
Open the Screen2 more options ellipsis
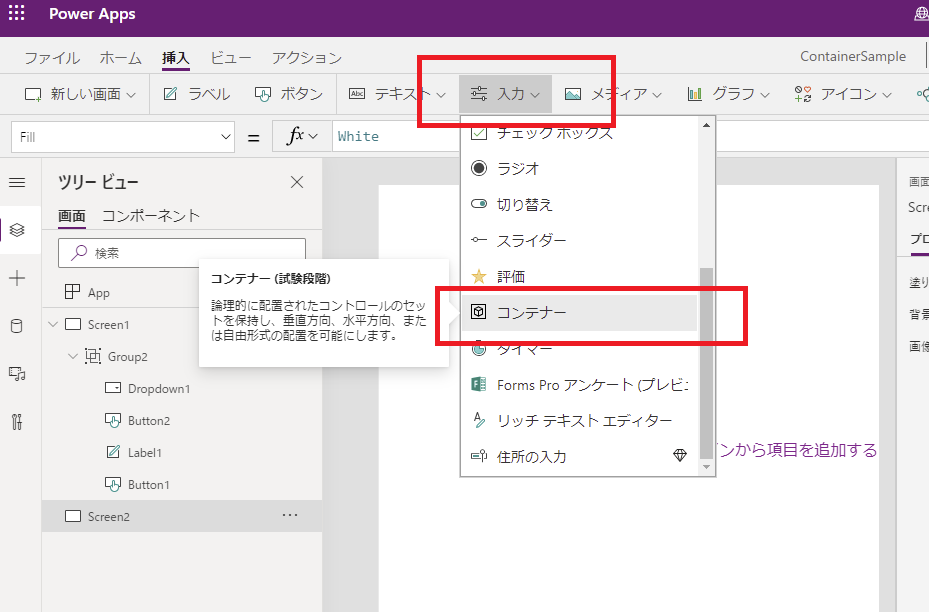pyautogui.click(x=290, y=515)
